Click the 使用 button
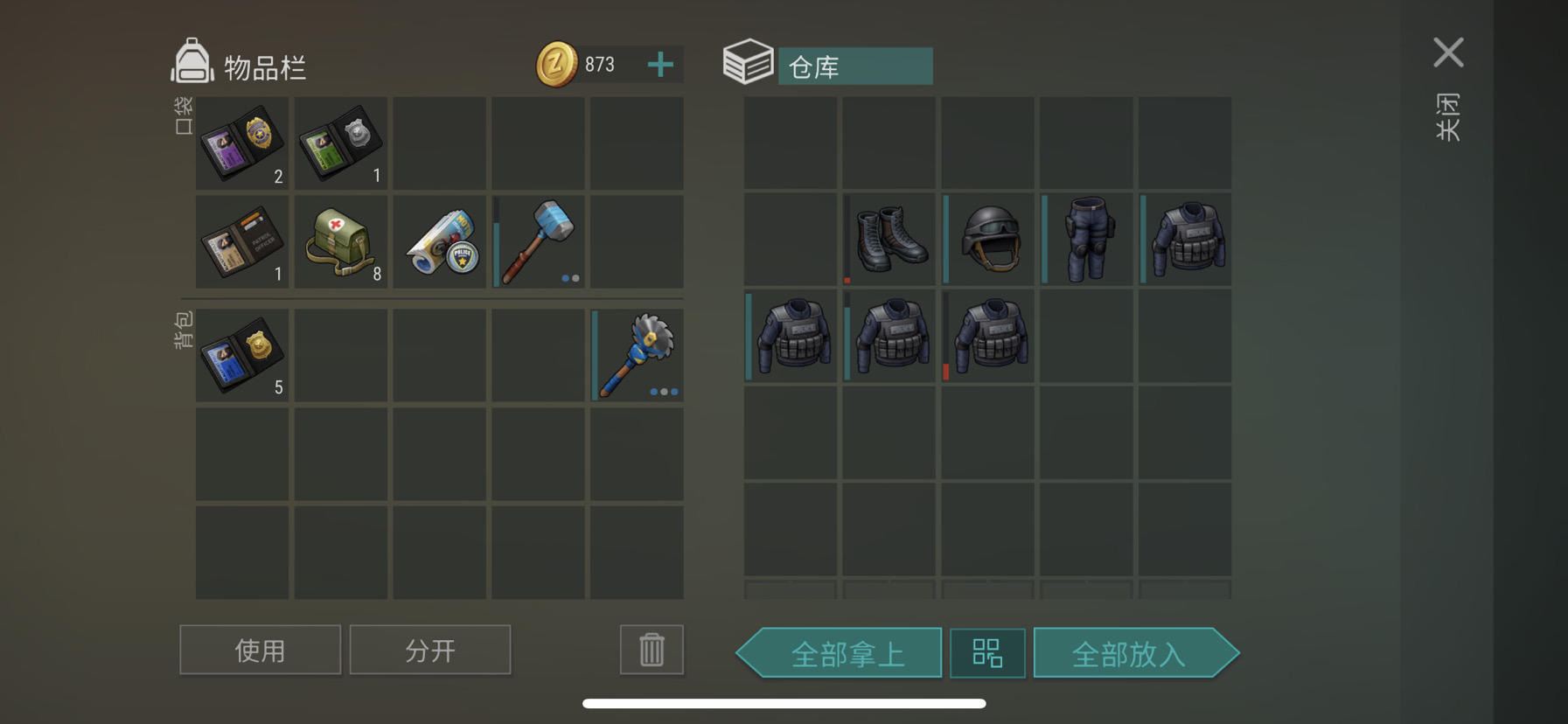The height and width of the screenshot is (724, 1568). coord(261,650)
